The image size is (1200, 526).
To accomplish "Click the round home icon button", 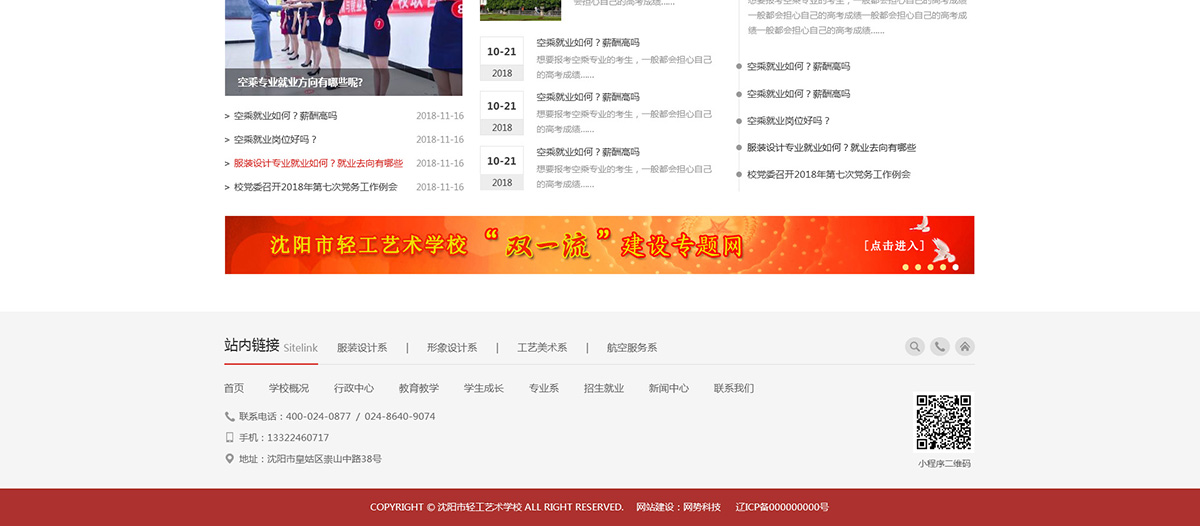I will (x=965, y=347).
